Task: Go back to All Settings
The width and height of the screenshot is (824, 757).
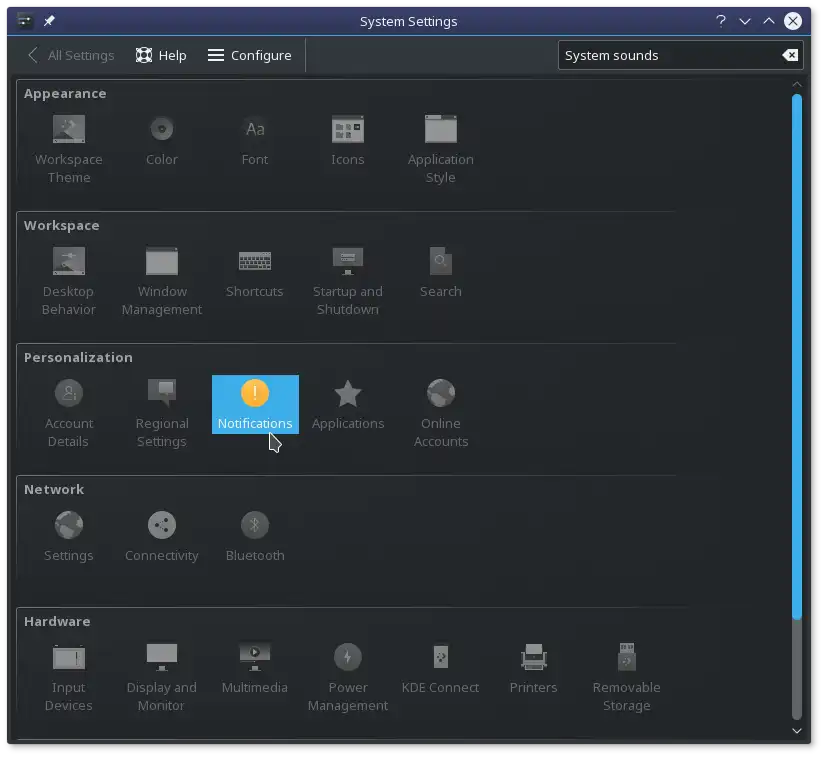Action: [70, 55]
